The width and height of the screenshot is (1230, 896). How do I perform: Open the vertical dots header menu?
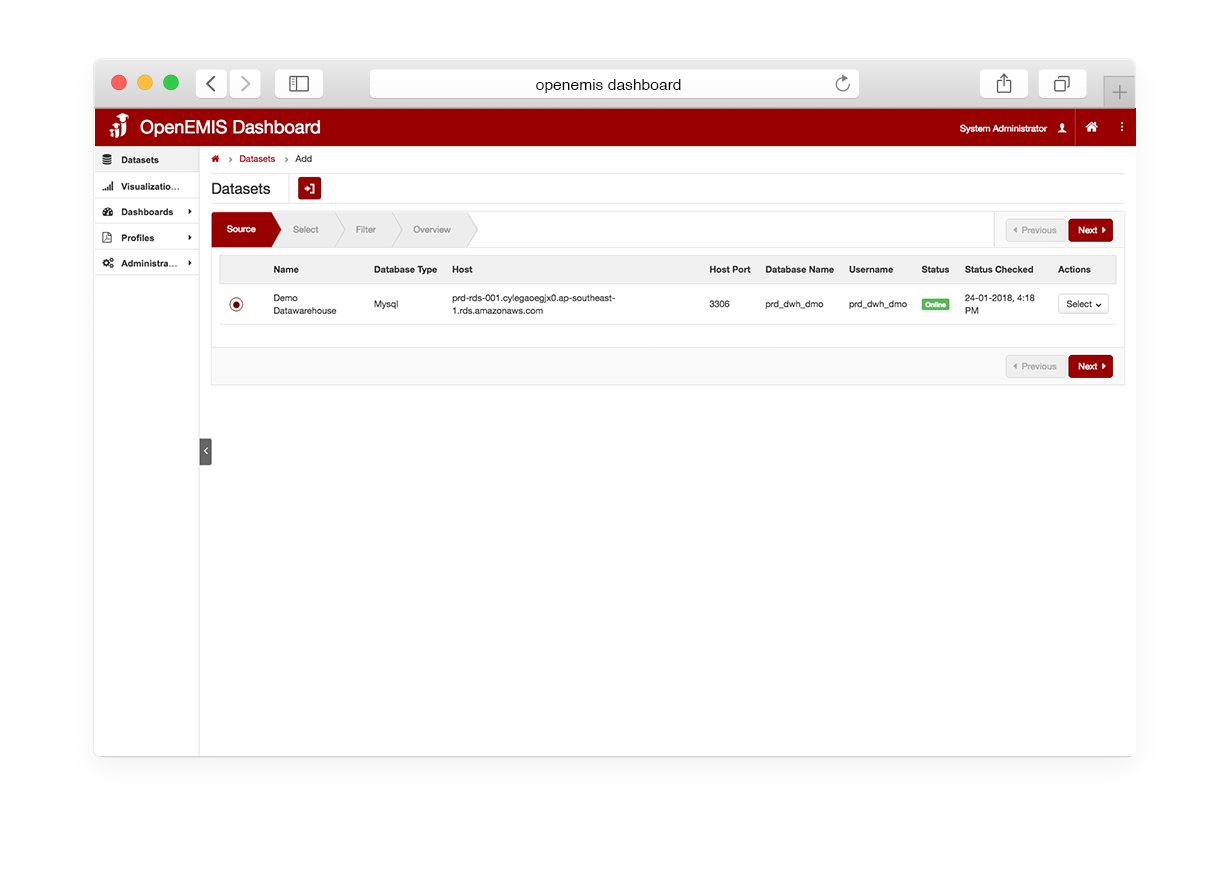1122,127
